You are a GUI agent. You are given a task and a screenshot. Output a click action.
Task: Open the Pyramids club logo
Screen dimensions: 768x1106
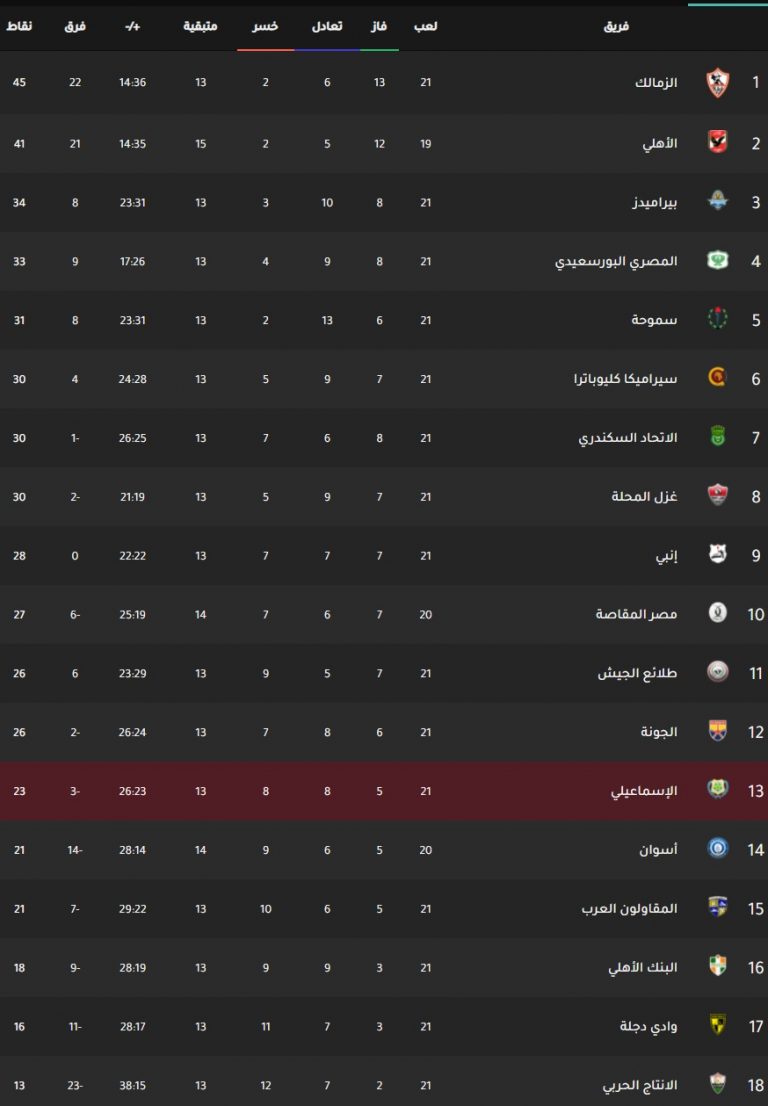point(717,201)
